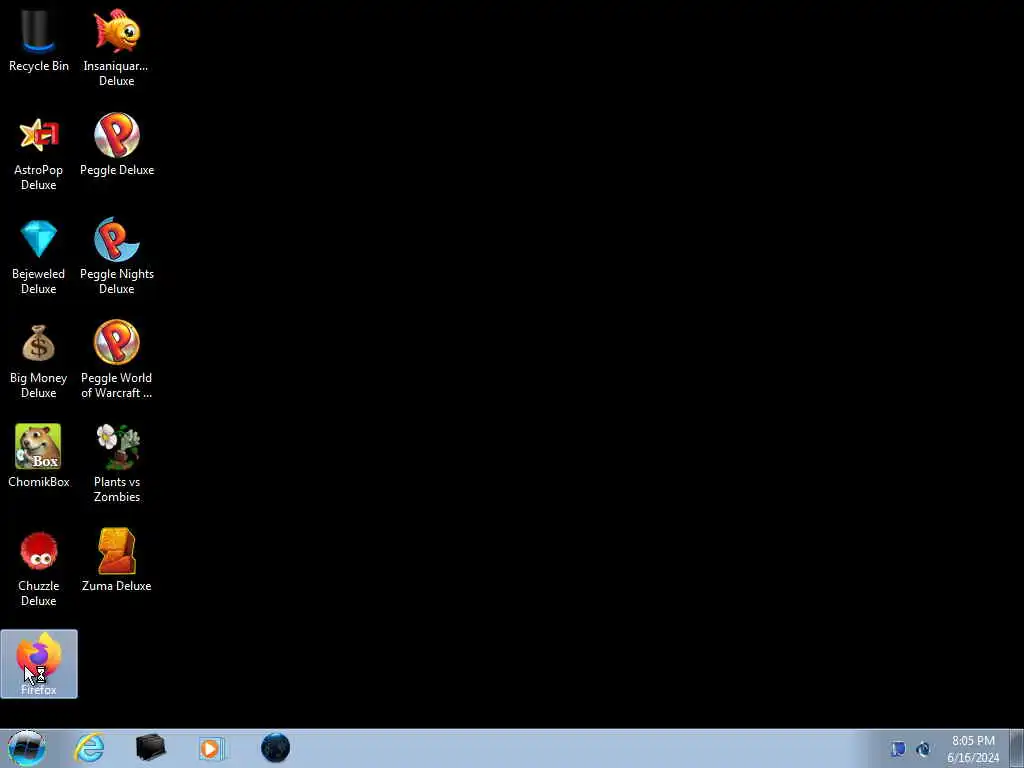Click the Show desktop button
1024x768 pixels.
click(x=1017, y=748)
